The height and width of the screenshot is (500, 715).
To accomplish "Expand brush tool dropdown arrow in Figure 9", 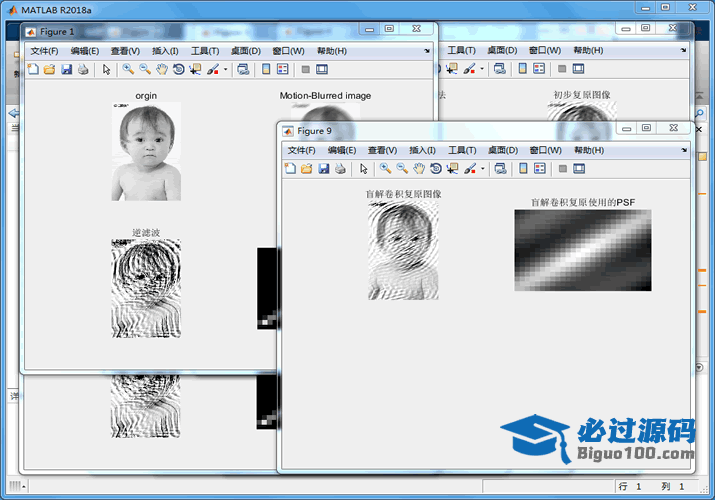I will point(483,170).
